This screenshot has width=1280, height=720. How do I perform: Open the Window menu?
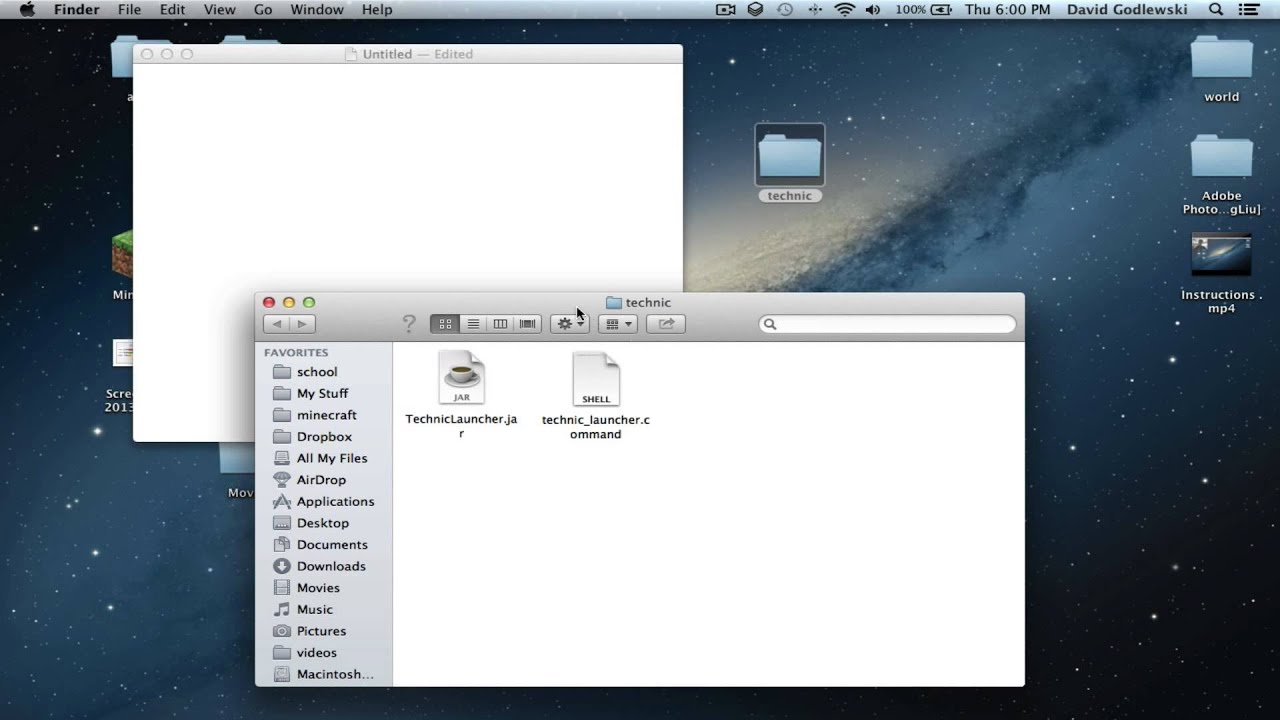317,9
